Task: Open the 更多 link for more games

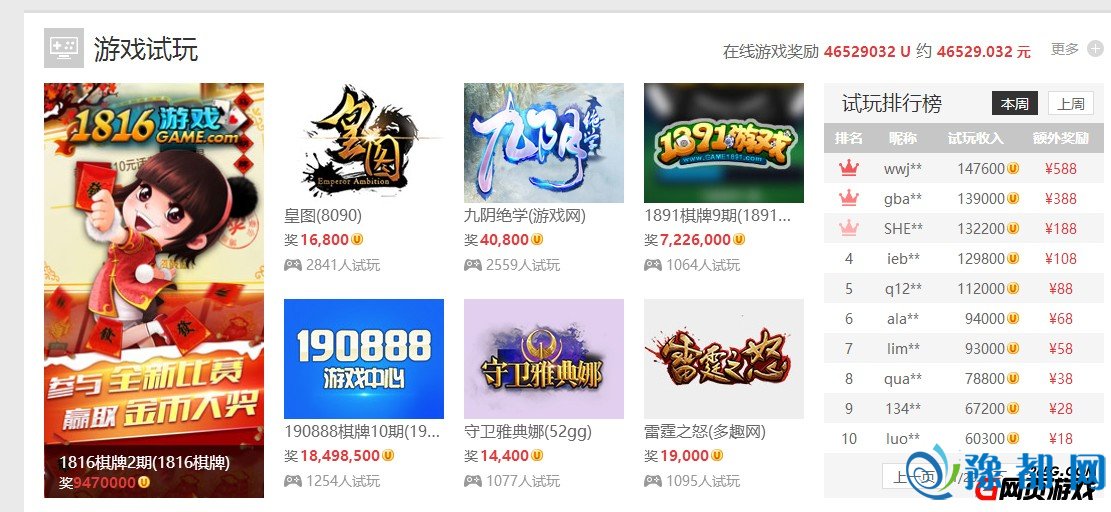Action: tap(1064, 49)
